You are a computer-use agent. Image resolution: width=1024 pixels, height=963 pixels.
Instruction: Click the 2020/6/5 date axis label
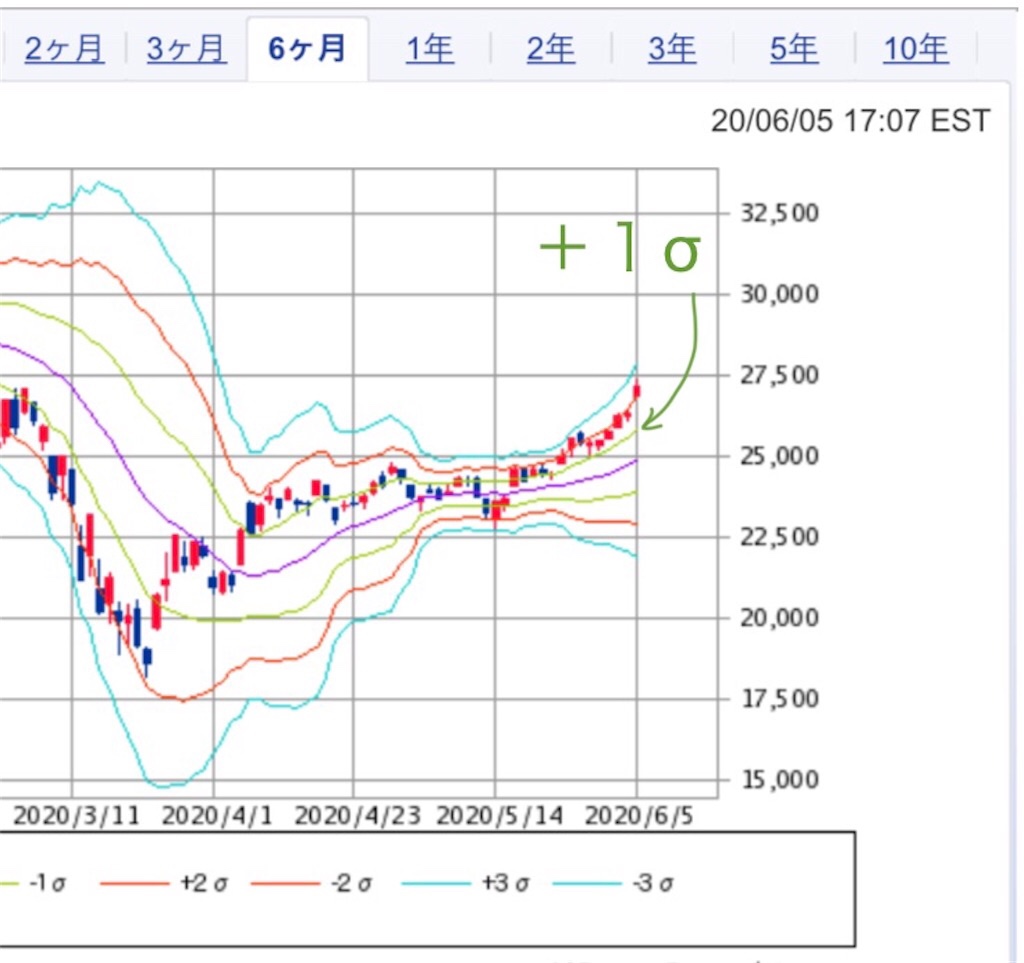tap(639, 815)
